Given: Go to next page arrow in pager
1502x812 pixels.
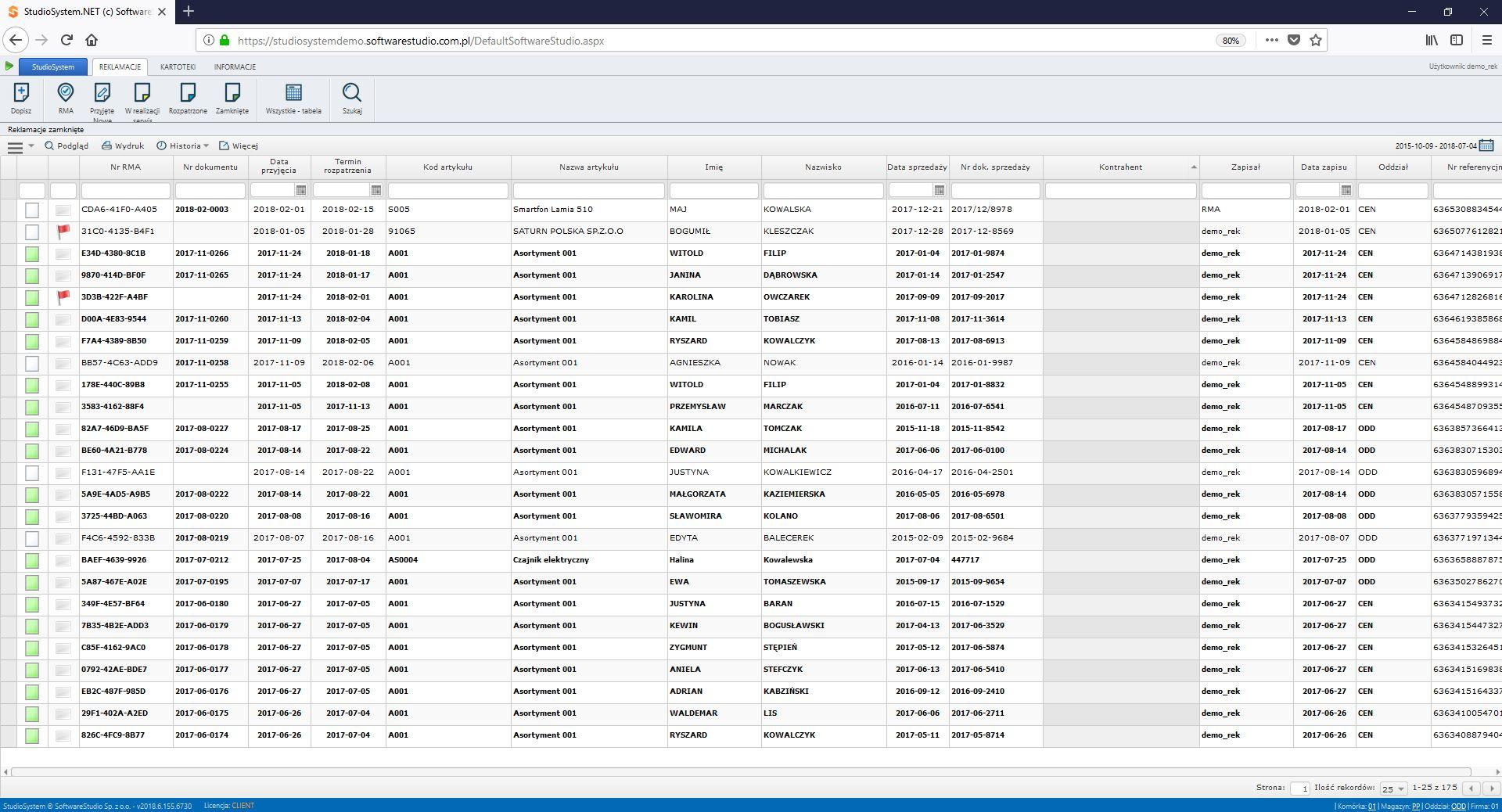Looking at the screenshot, I should [x=1491, y=789].
